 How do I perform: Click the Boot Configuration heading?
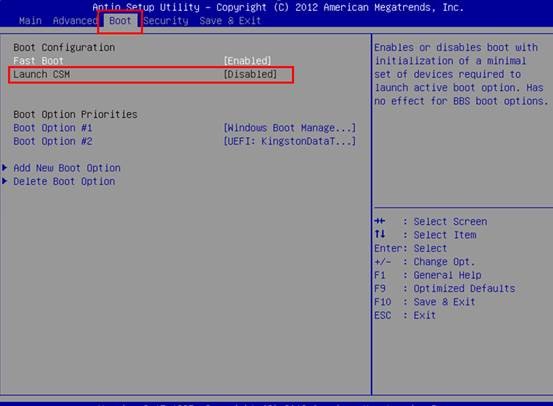coord(64,47)
